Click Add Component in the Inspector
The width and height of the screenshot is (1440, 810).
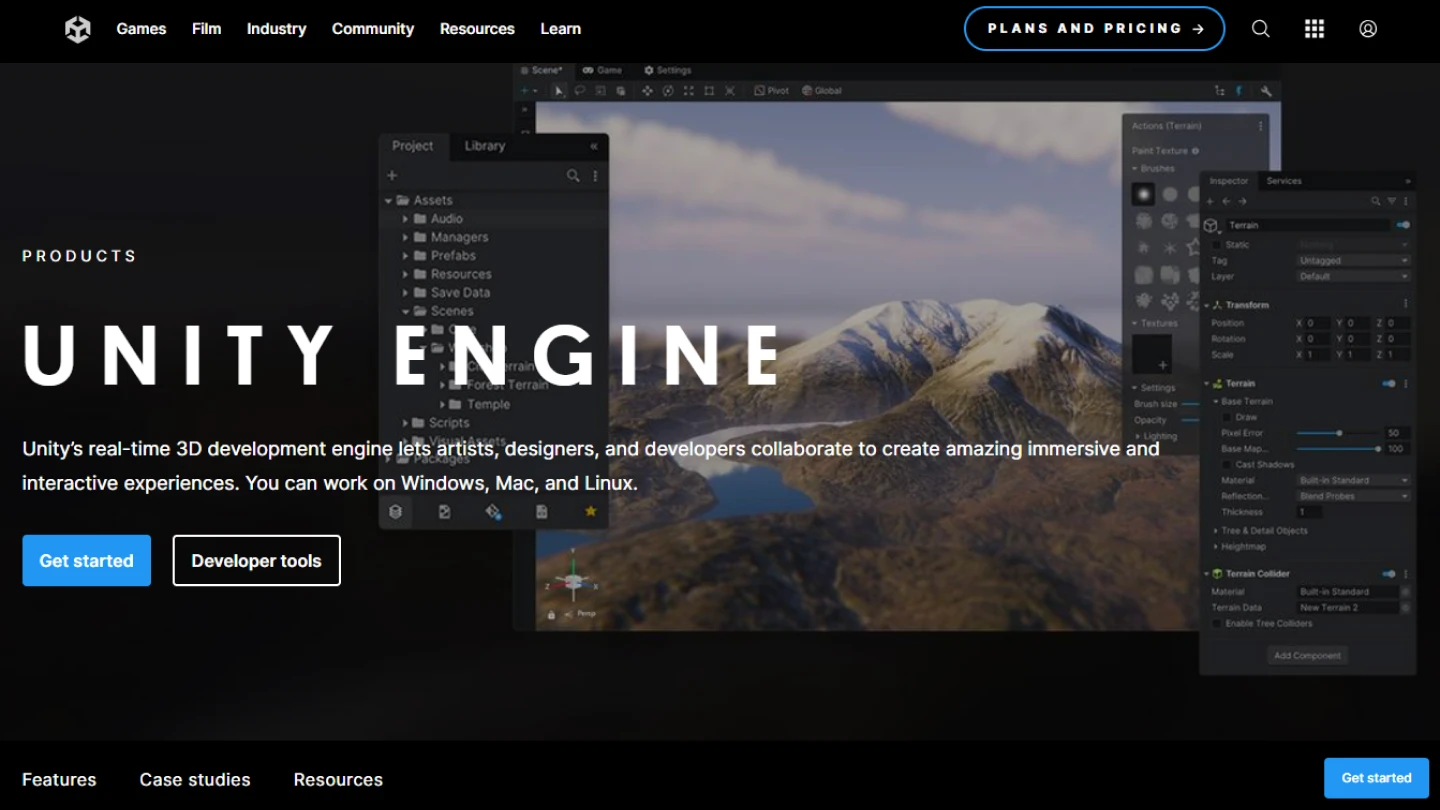tap(1308, 656)
